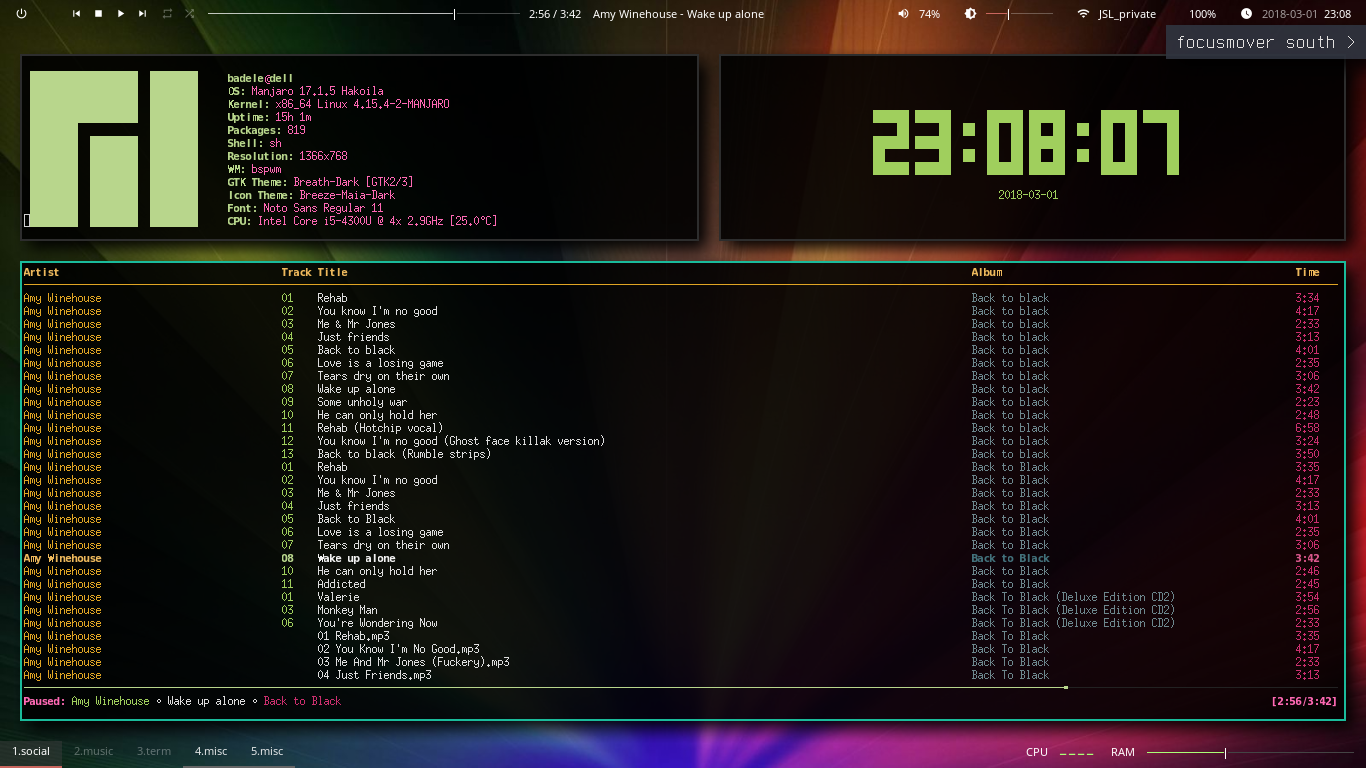Image resolution: width=1366 pixels, height=768 pixels.
Task: Adjust the brightness slider
Action: (x=1019, y=14)
